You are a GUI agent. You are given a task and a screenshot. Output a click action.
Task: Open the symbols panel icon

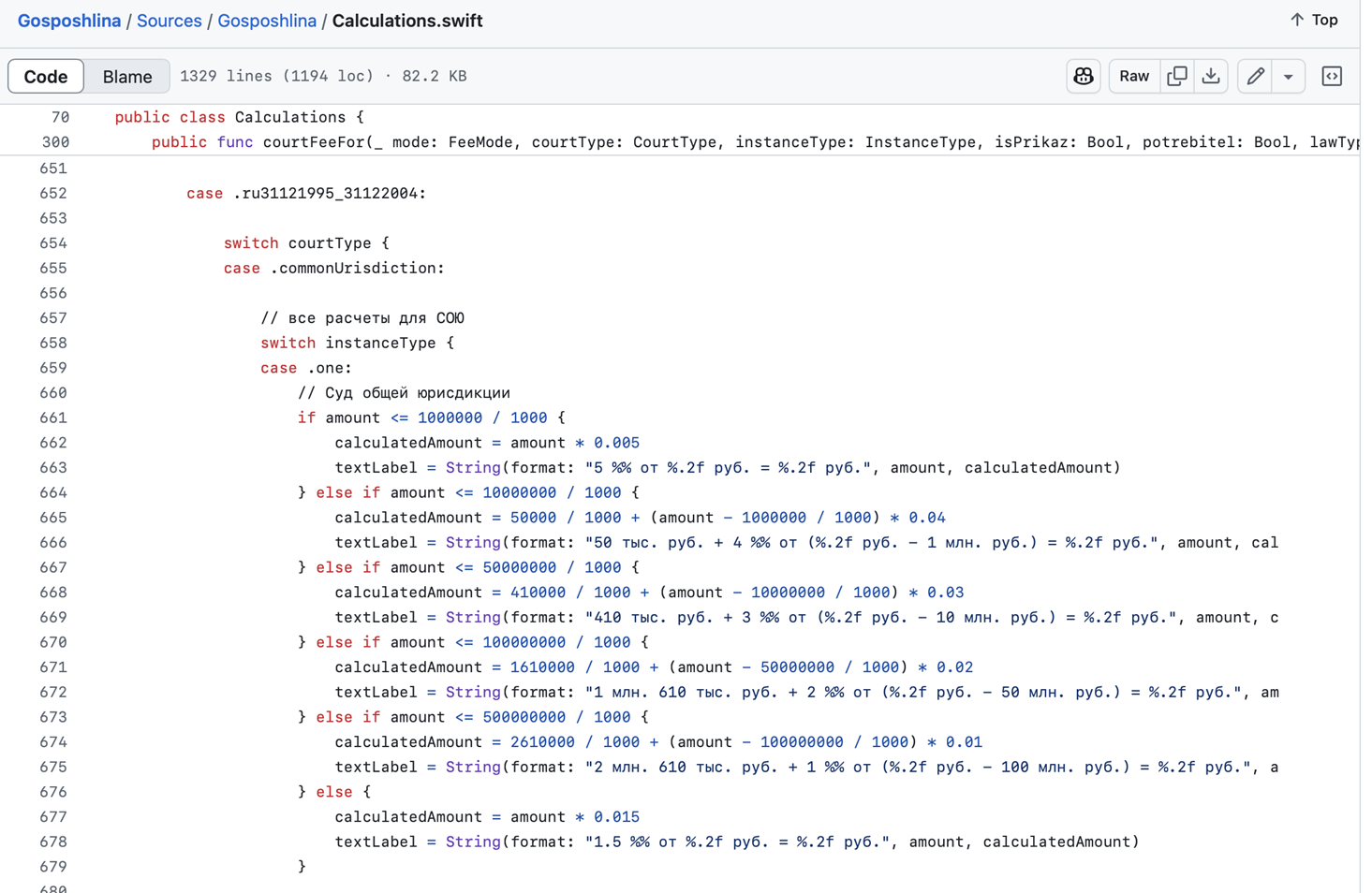1332,76
